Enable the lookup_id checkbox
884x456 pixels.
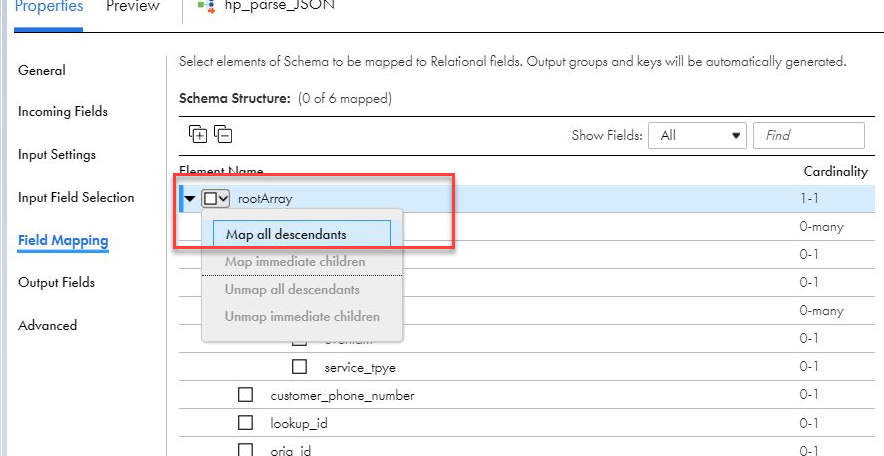coord(245,423)
